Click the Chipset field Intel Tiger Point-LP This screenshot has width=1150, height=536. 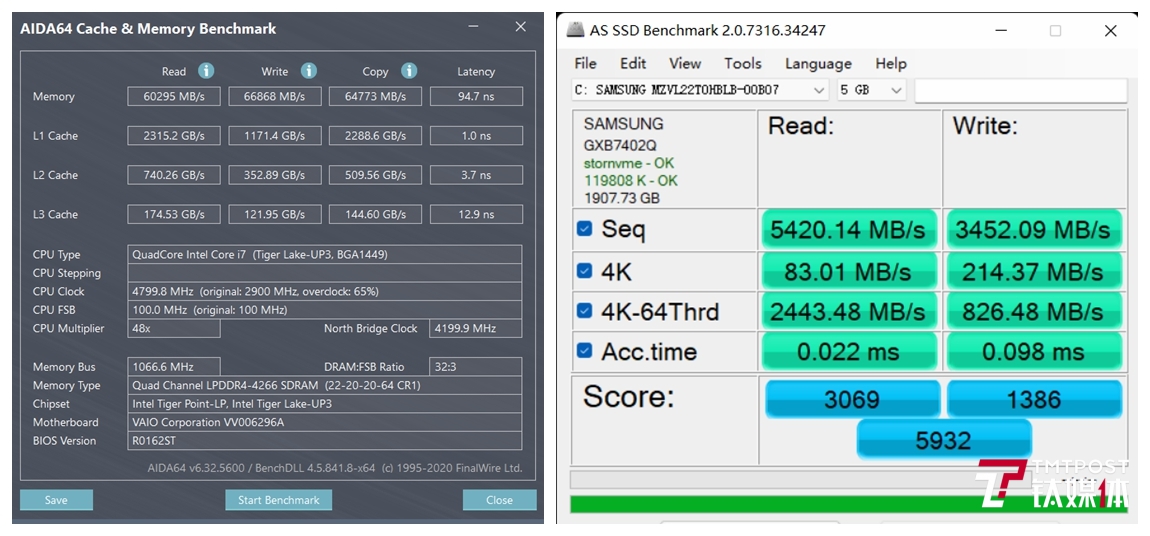click(325, 403)
